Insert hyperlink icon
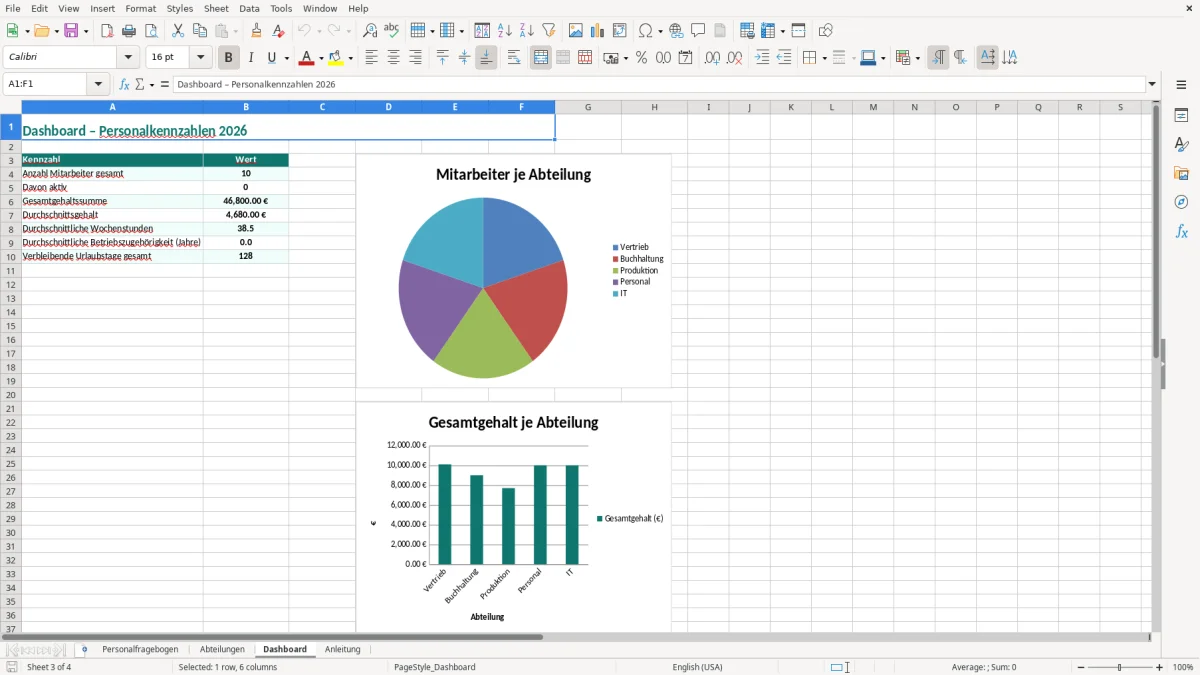Image resolution: width=1200 pixels, height=675 pixels. [x=677, y=31]
